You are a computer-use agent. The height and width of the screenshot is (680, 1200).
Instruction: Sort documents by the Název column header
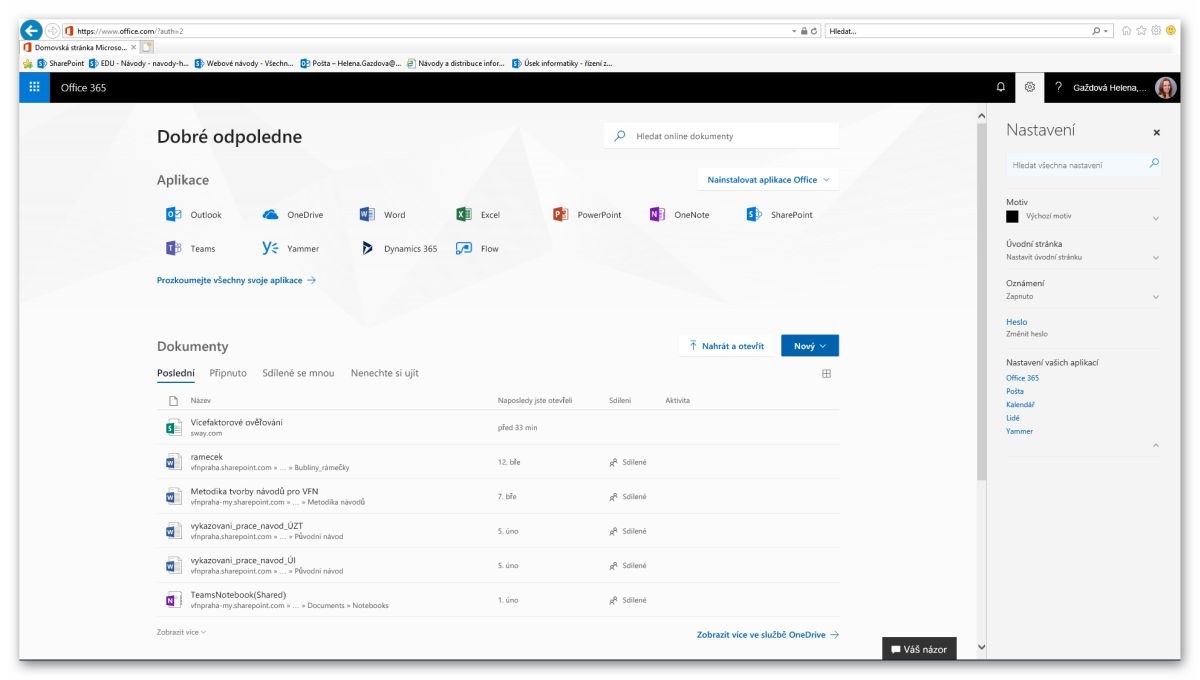pos(200,400)
